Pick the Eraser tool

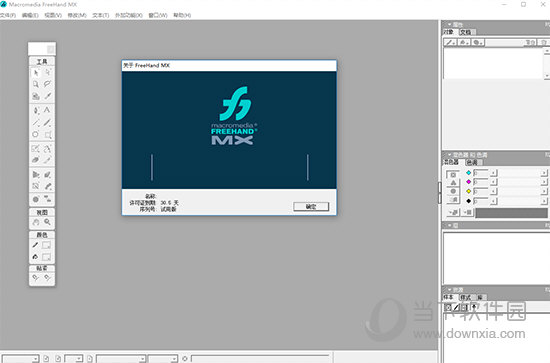[36, 160]
